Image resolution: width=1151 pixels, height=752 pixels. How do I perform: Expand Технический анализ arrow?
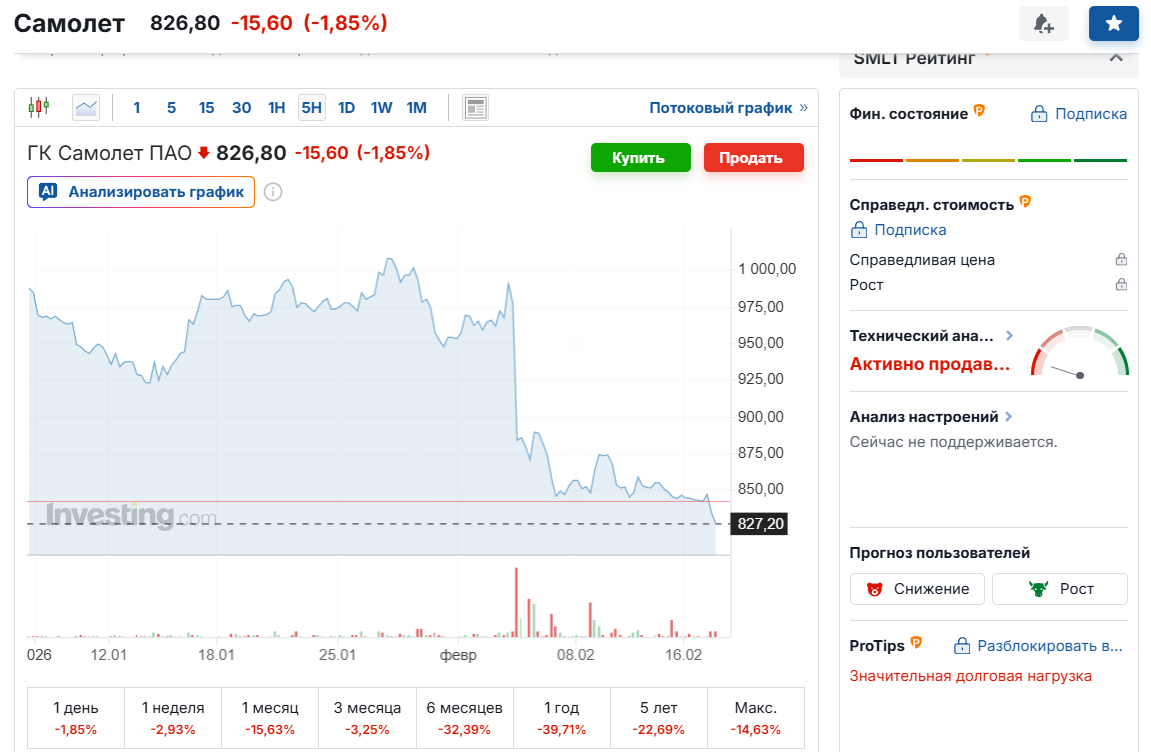(1009, 336)
